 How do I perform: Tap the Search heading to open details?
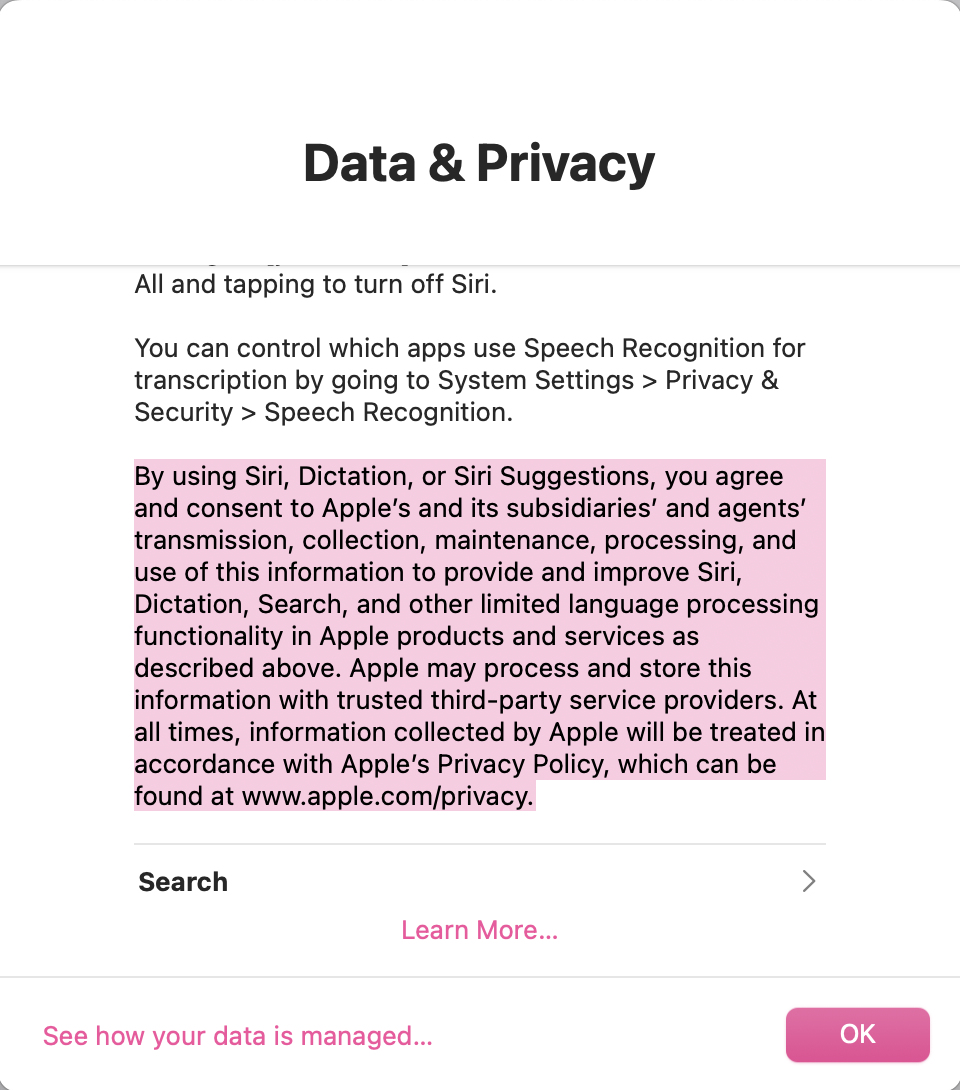tap(183, 881)
